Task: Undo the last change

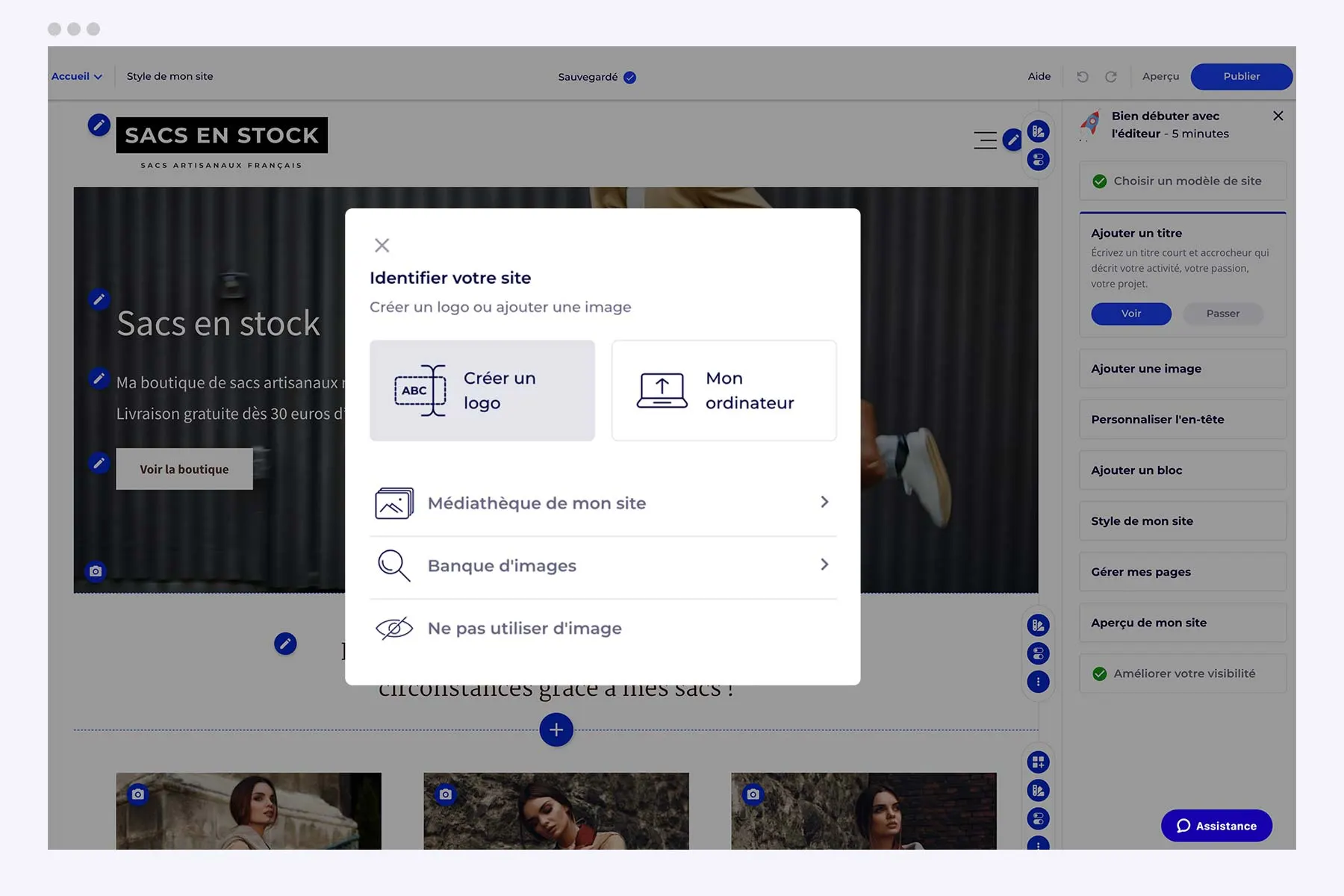Action: pos(1082,77)
